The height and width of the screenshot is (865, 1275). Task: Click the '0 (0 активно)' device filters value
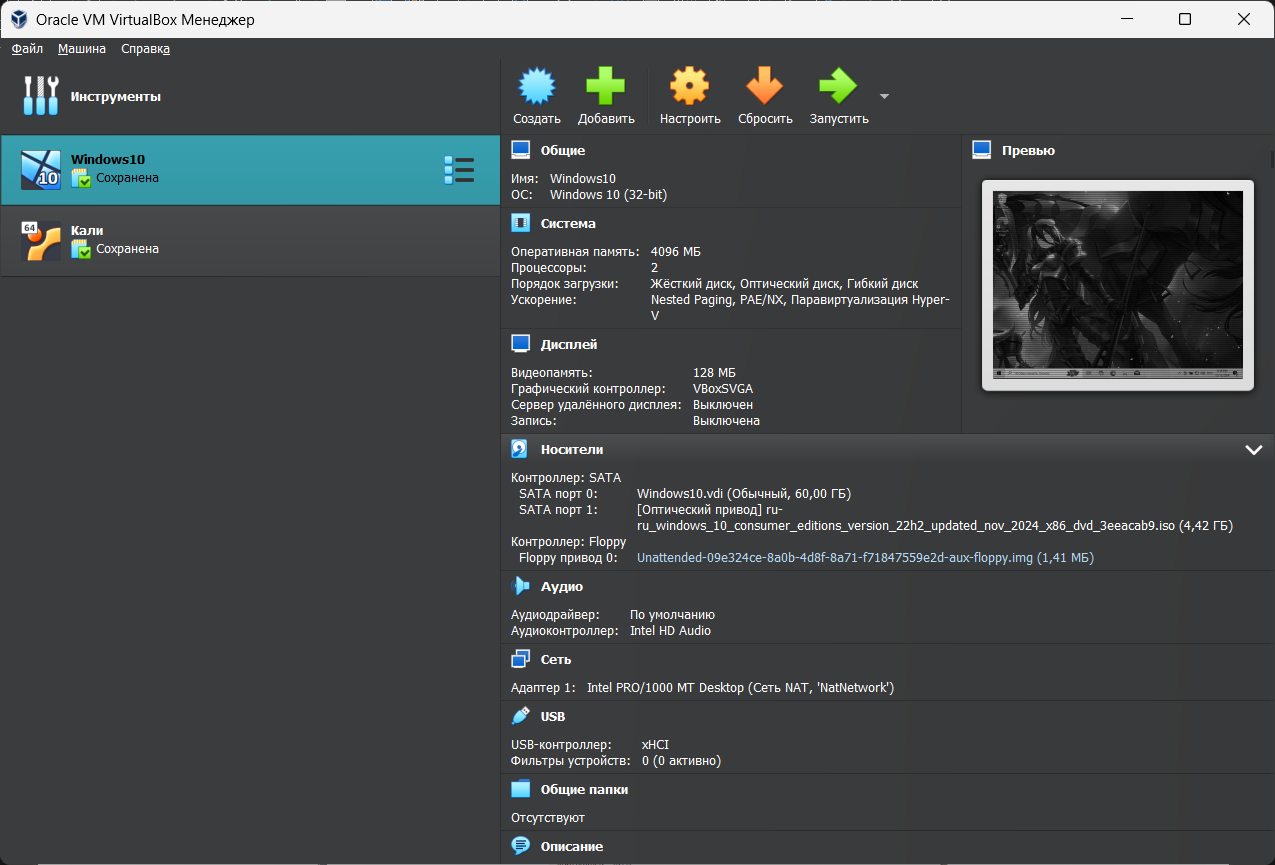681,761
